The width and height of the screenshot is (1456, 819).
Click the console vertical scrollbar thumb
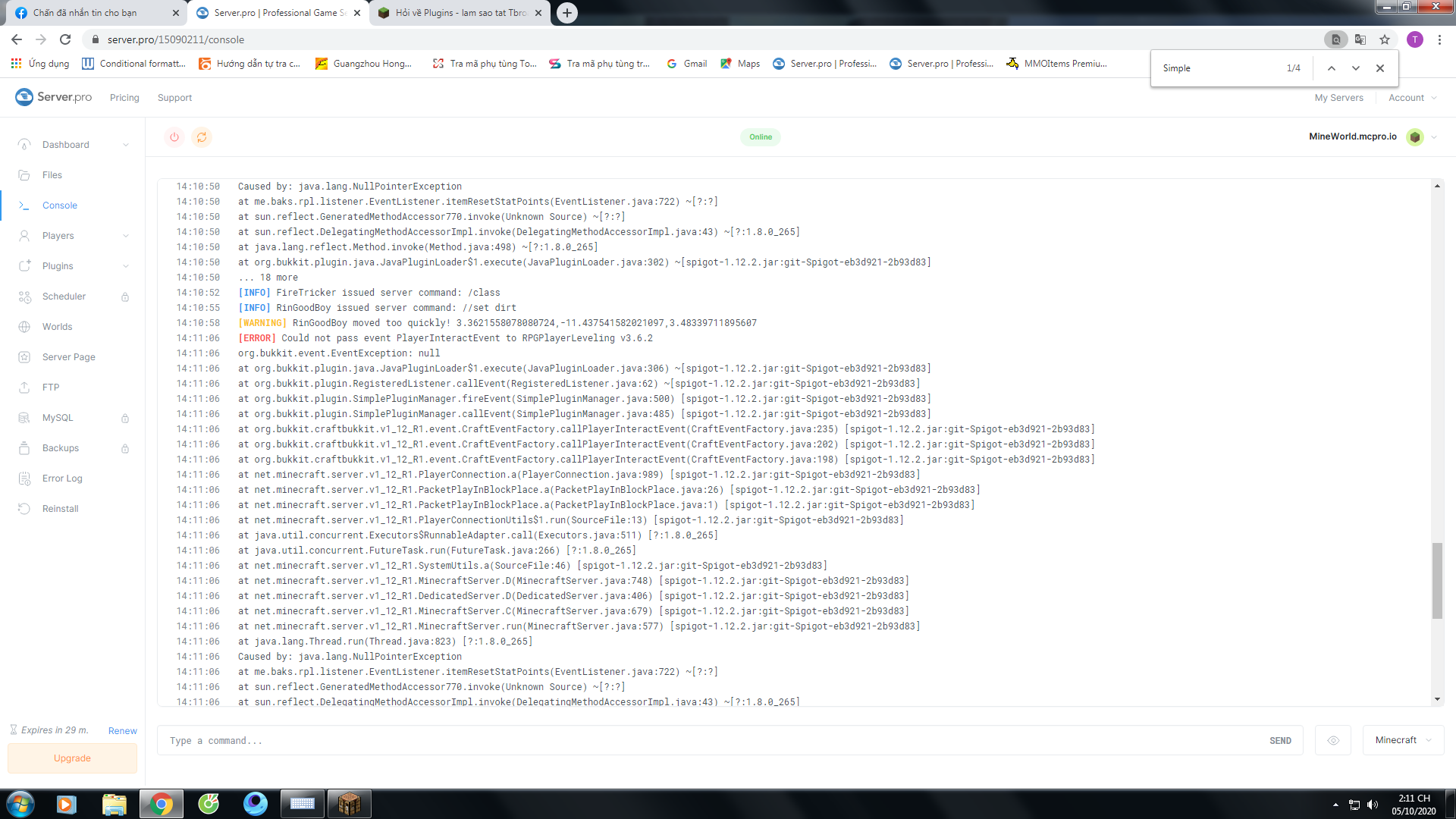point(1437,580)
